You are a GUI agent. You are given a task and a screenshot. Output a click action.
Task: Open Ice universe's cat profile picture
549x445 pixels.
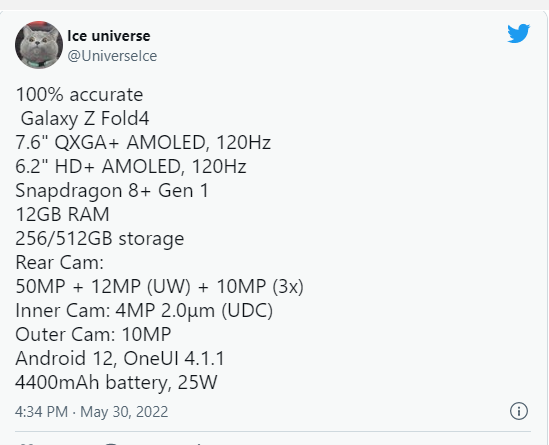39,45
